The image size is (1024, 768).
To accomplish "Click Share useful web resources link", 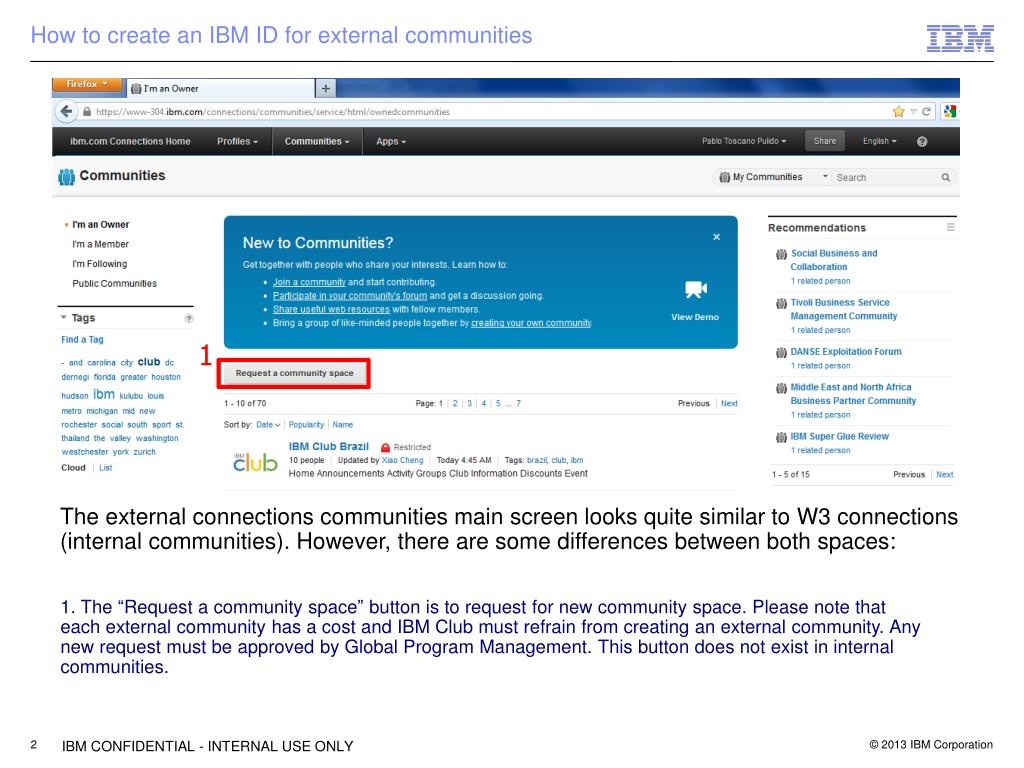I will [331, 310].
